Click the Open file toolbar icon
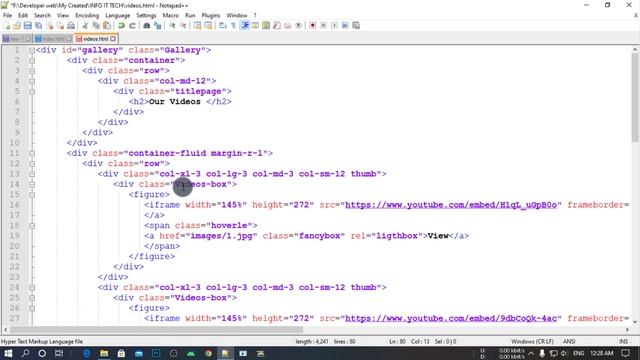This screenshot has height=360, width=640. click(17, 25)
